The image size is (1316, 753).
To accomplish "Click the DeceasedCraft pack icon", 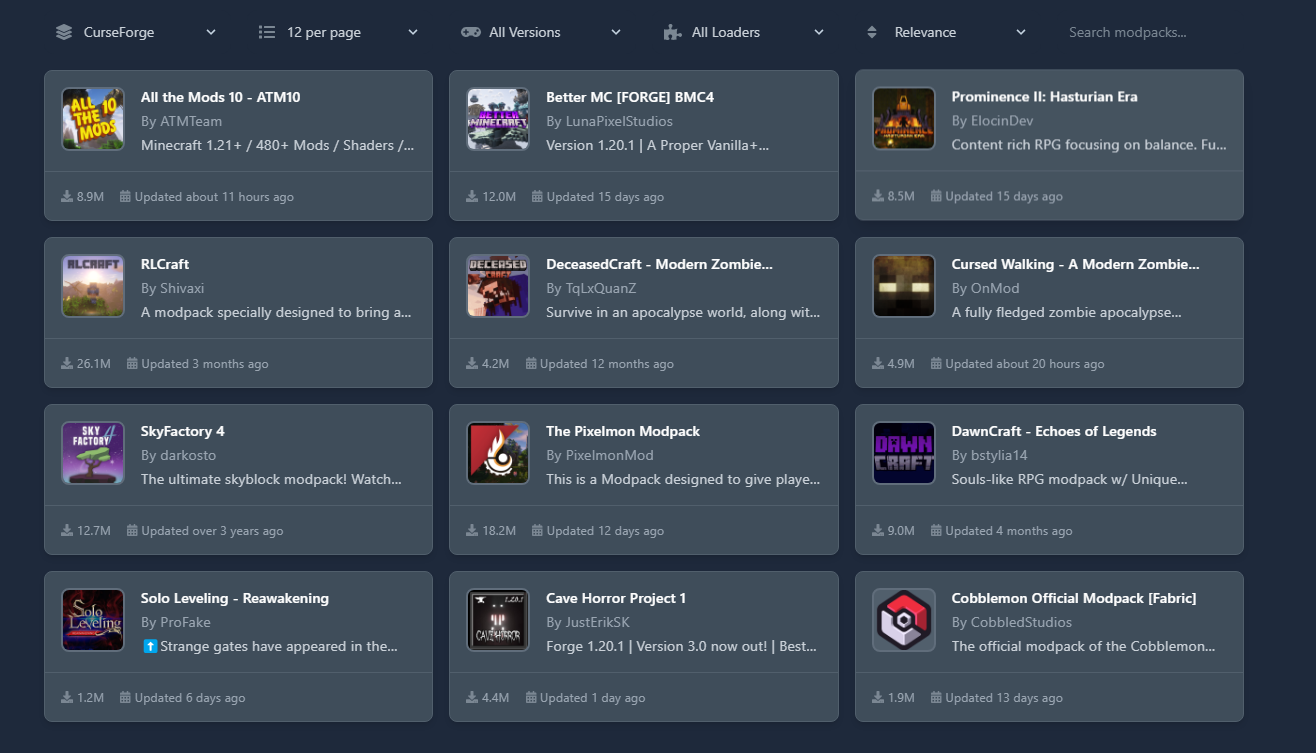I will (498, 286).
